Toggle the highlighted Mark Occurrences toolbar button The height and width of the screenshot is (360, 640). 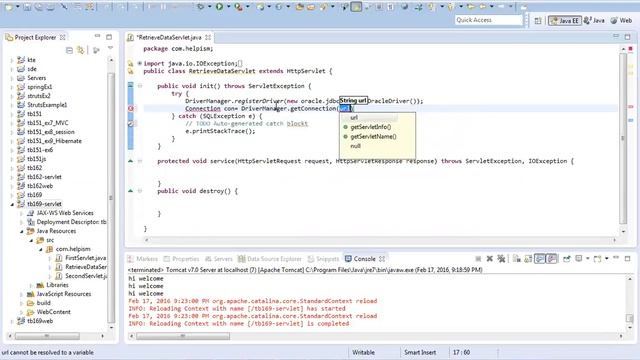click(x=356, y=7)
